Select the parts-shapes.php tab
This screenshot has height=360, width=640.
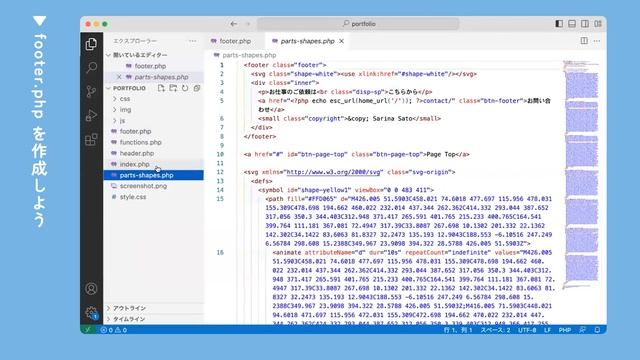(307, 41)
